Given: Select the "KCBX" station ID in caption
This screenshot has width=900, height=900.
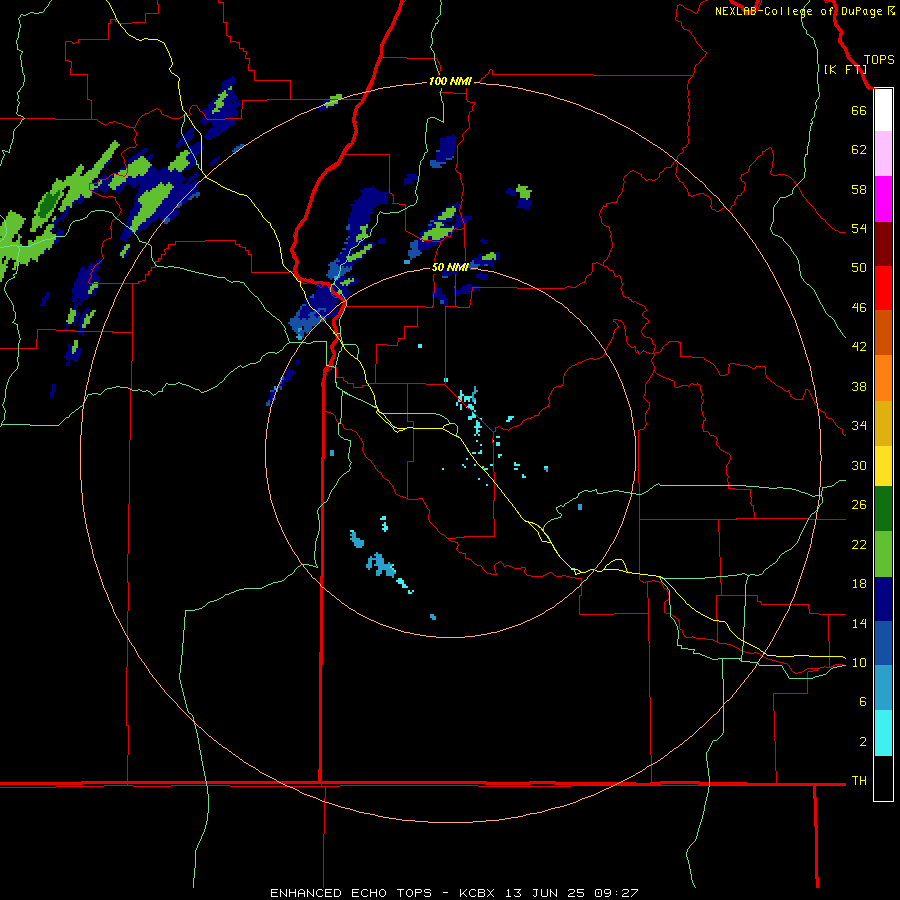Looking at the screenshot, I should pos(476,893).
